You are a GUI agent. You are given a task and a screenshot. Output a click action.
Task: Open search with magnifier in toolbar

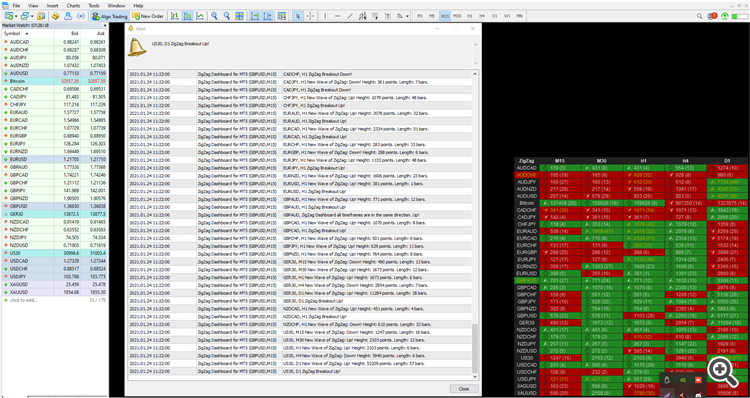700,16
